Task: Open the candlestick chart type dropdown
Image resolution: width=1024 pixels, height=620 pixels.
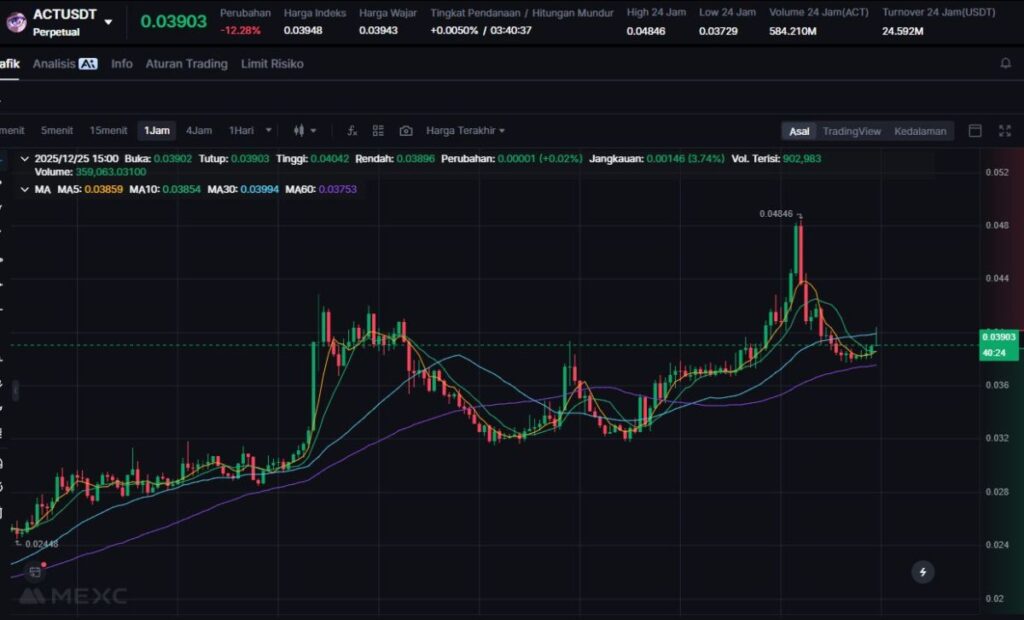Action: click(304, 131)
